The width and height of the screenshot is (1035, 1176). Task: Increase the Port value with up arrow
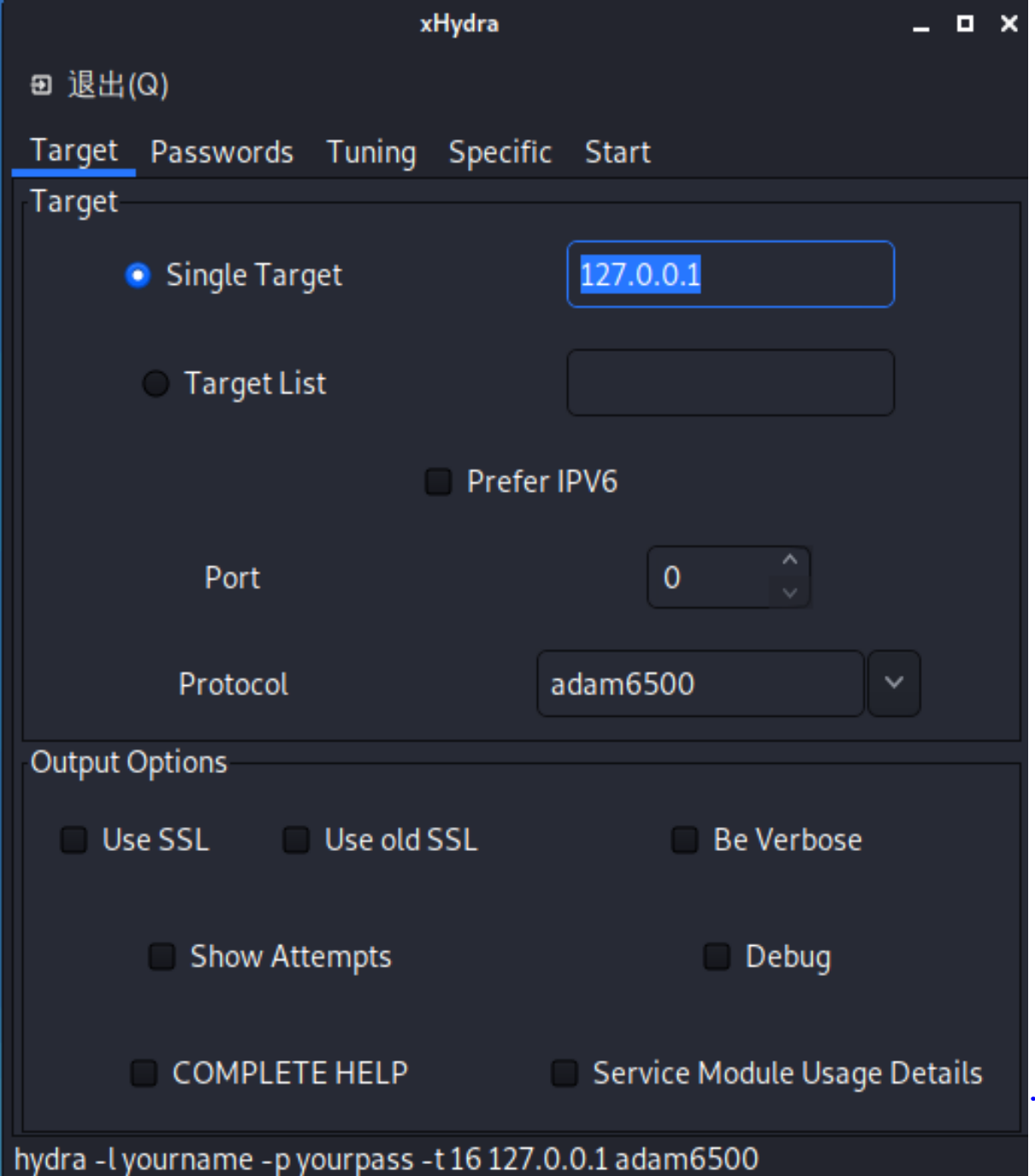tap(790, 560)
